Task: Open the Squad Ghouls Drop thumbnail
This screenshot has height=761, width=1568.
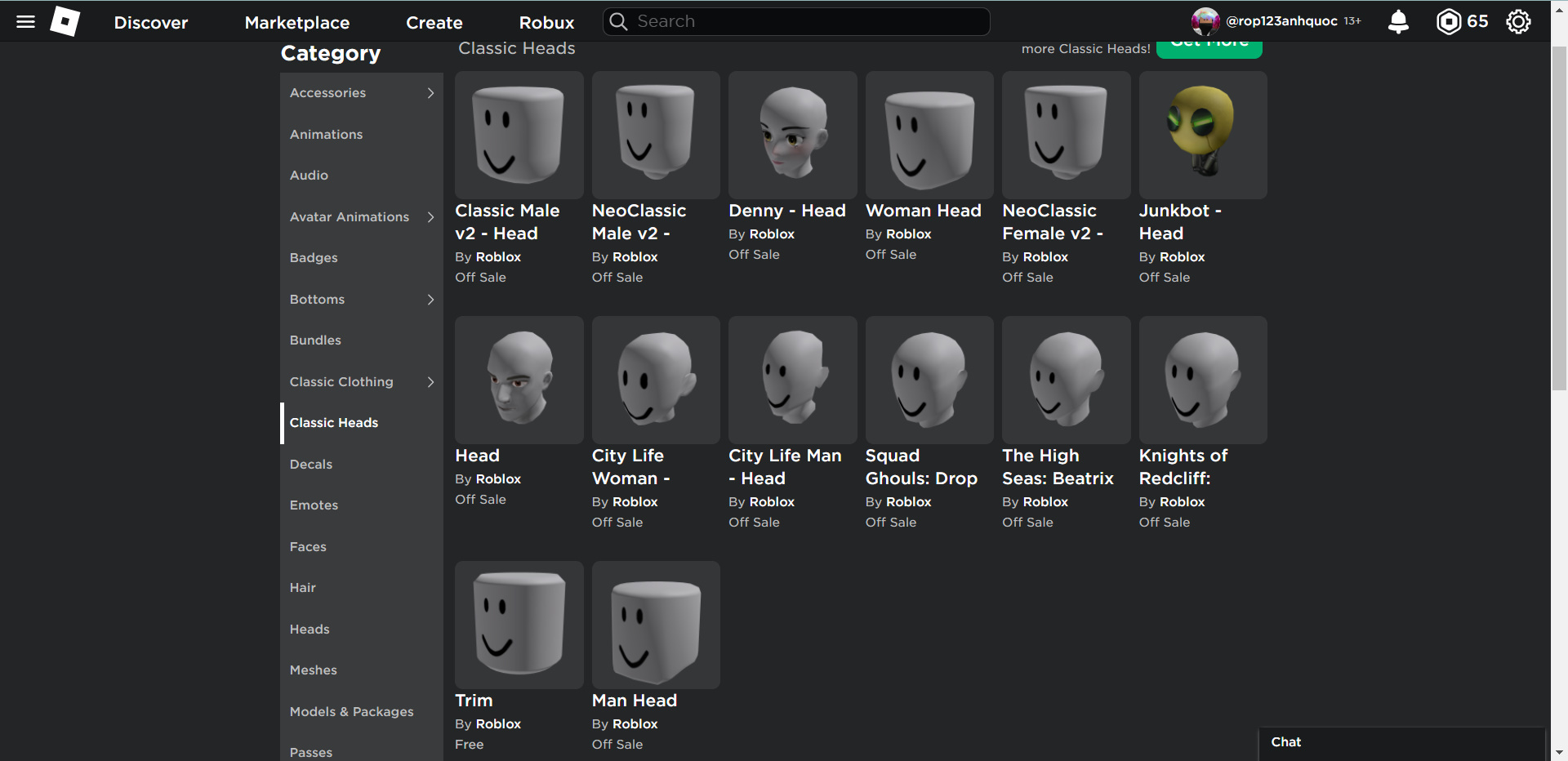Action: pos(929,380)
